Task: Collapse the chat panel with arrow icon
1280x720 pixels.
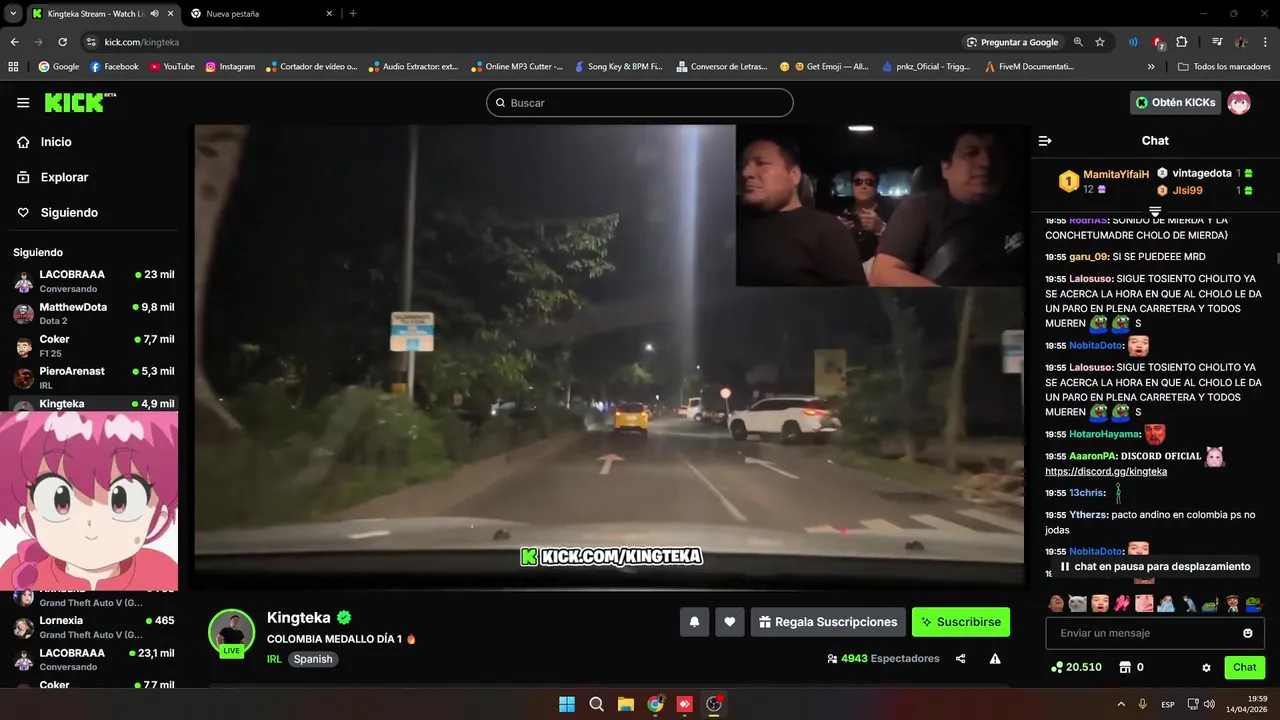Action: point(1045,141)
